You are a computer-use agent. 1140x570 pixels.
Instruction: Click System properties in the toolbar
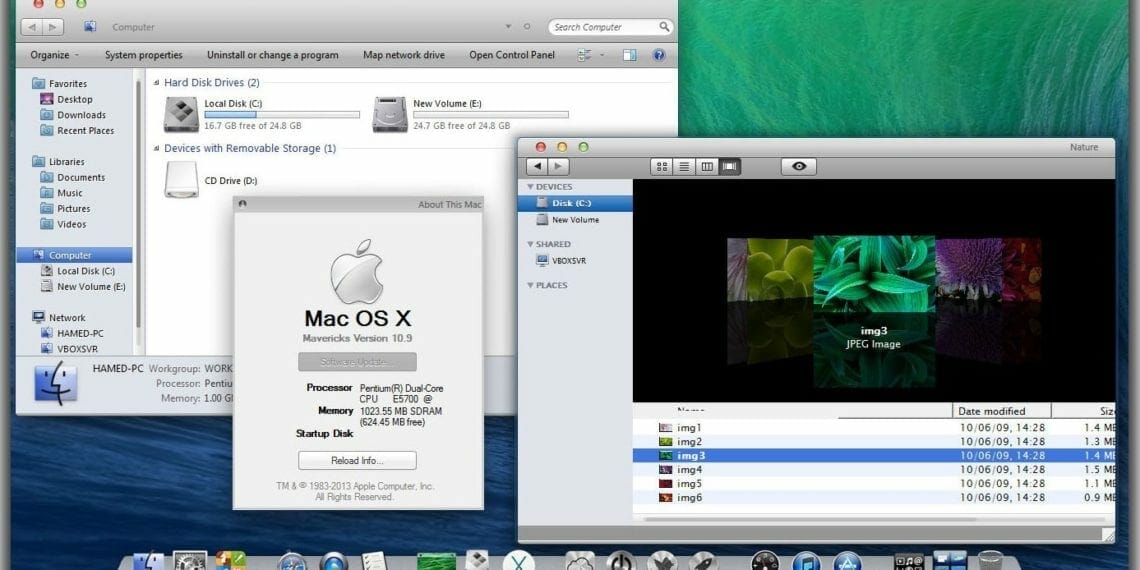coord(144,55)
